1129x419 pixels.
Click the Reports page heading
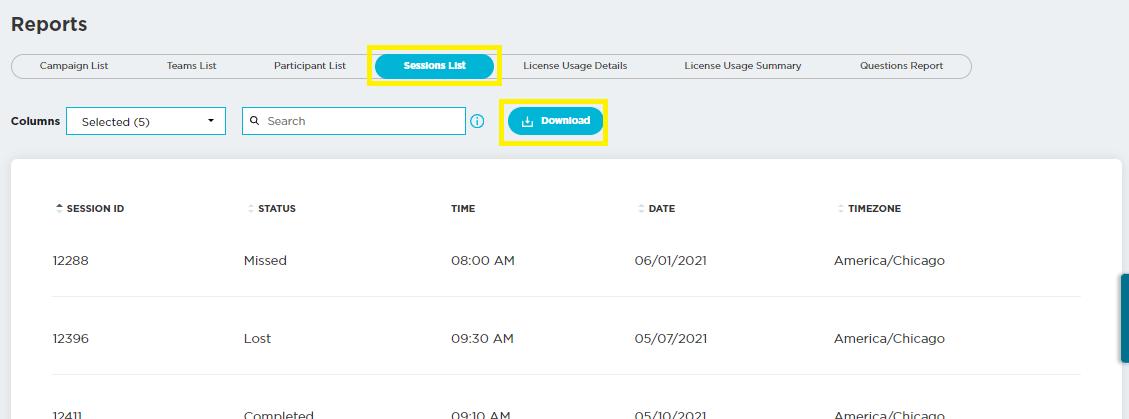coord(49,24)
